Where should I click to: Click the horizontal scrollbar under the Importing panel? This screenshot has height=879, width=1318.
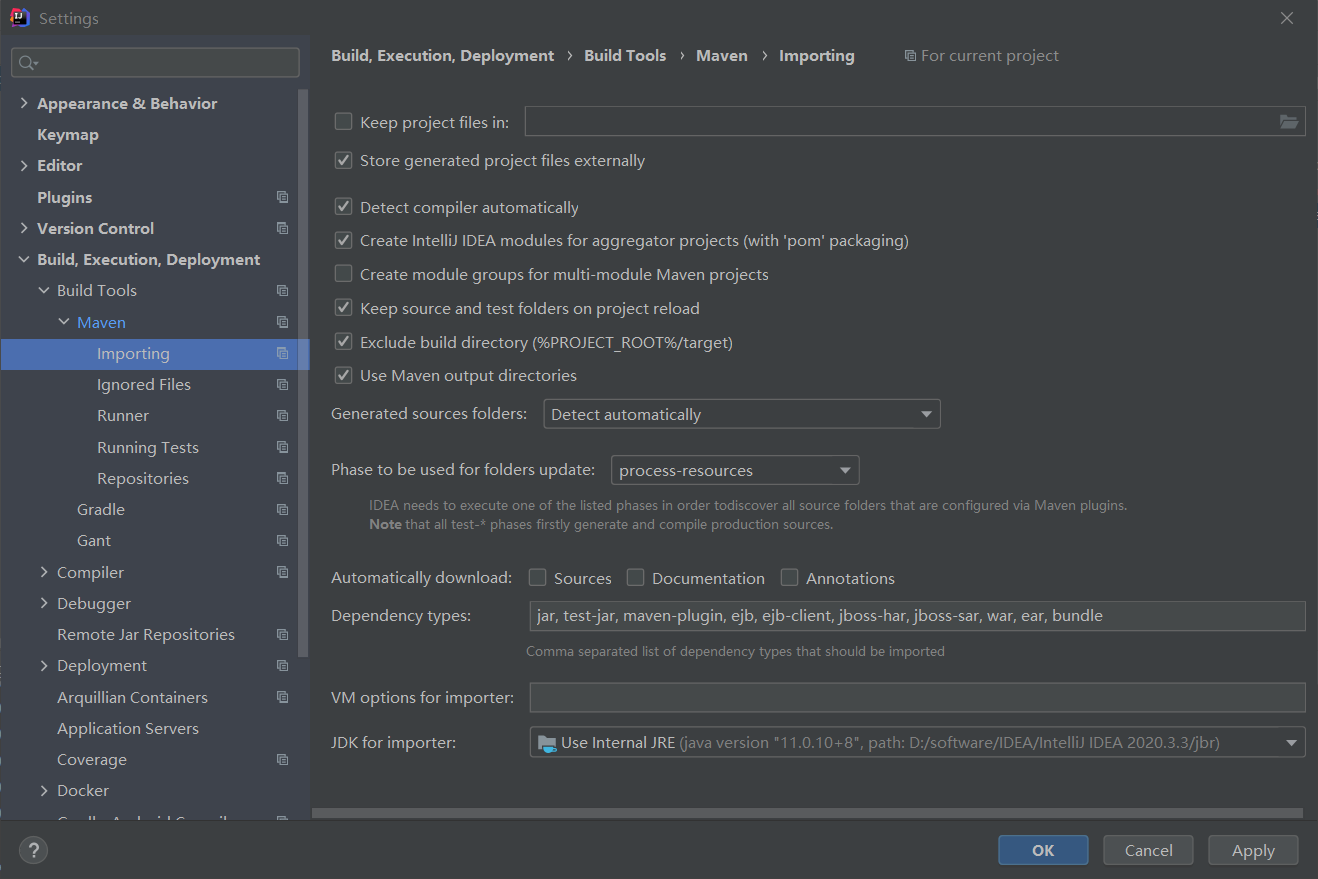[x=808, y=814]
